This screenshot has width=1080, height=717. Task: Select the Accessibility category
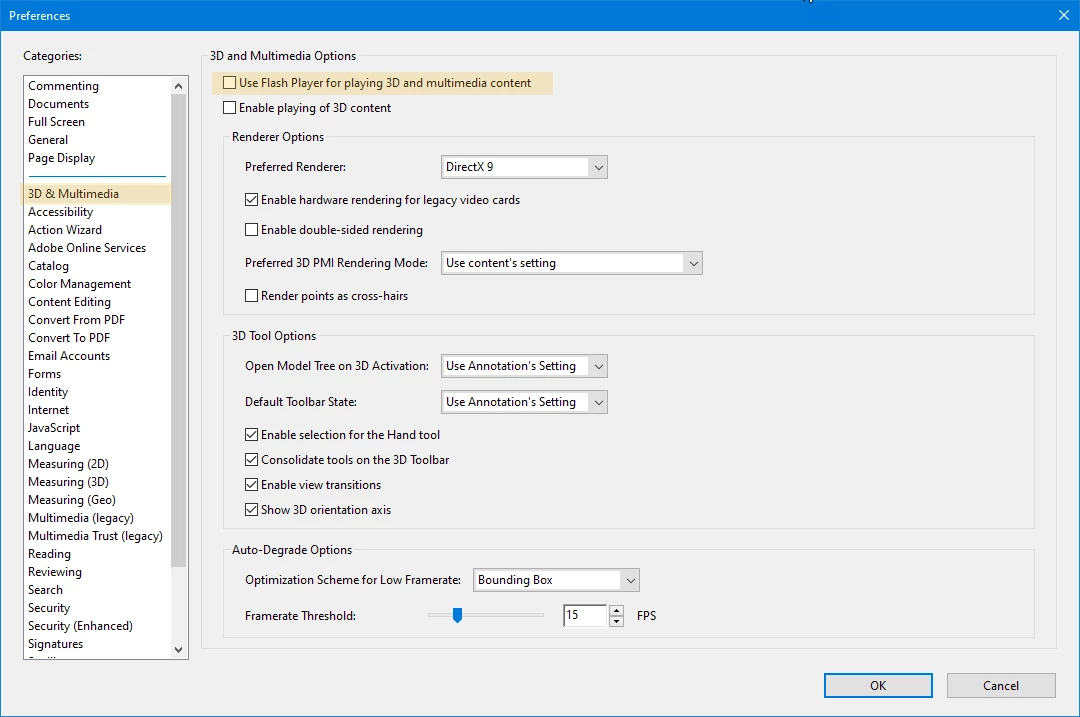click(60, 211)
